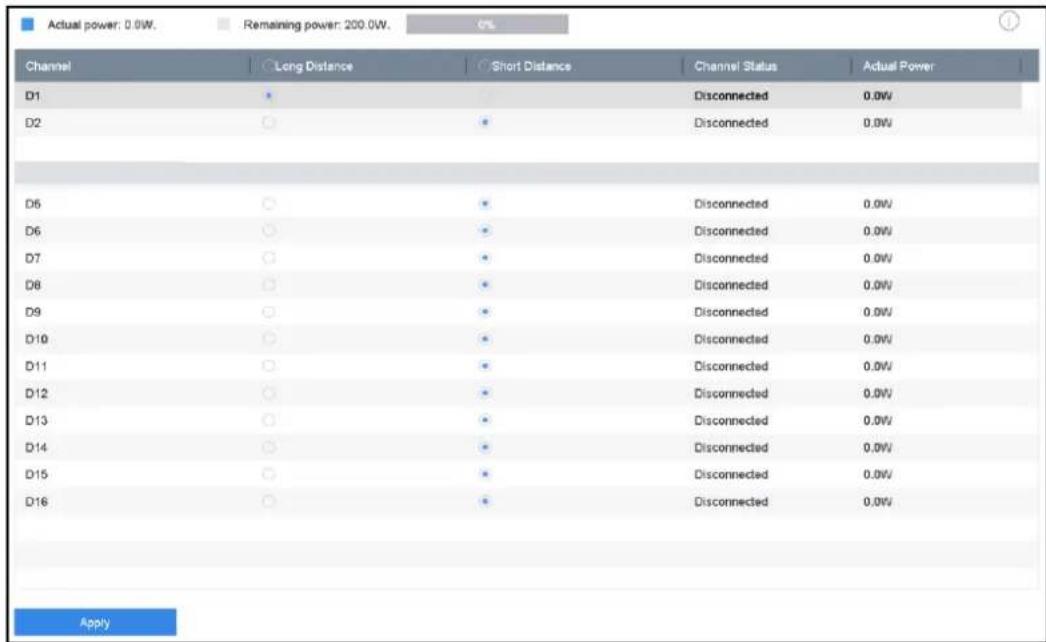Click the D2 channel name cell
Image resolution: width=1046 pixels, height=642 pixels.
point(33,123)
